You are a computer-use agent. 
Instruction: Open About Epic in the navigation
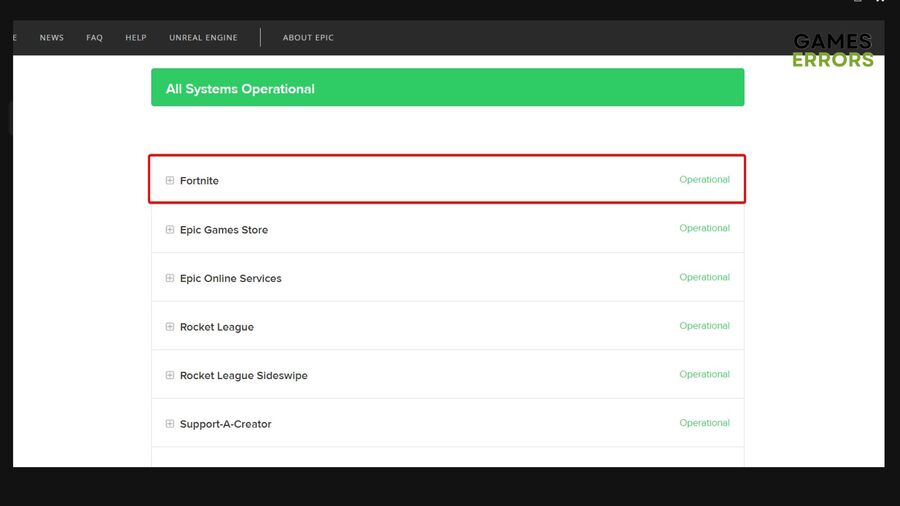(308, 37)
